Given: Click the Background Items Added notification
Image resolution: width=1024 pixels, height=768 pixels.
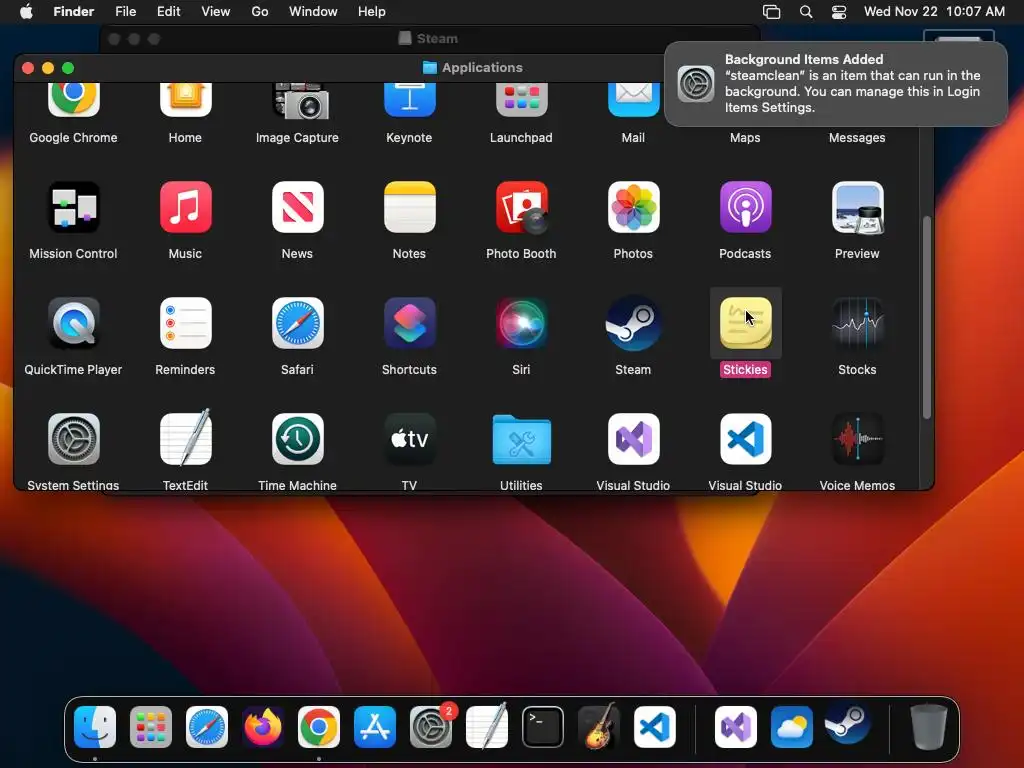Looking at the screenshot, I should click(x=836, y=84).
